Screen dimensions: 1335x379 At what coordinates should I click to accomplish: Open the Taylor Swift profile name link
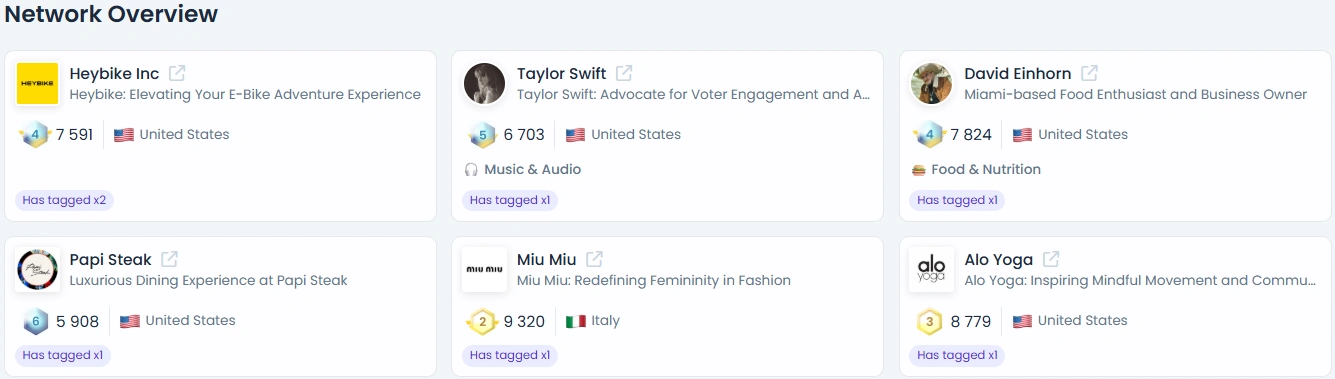click(562, 73)
